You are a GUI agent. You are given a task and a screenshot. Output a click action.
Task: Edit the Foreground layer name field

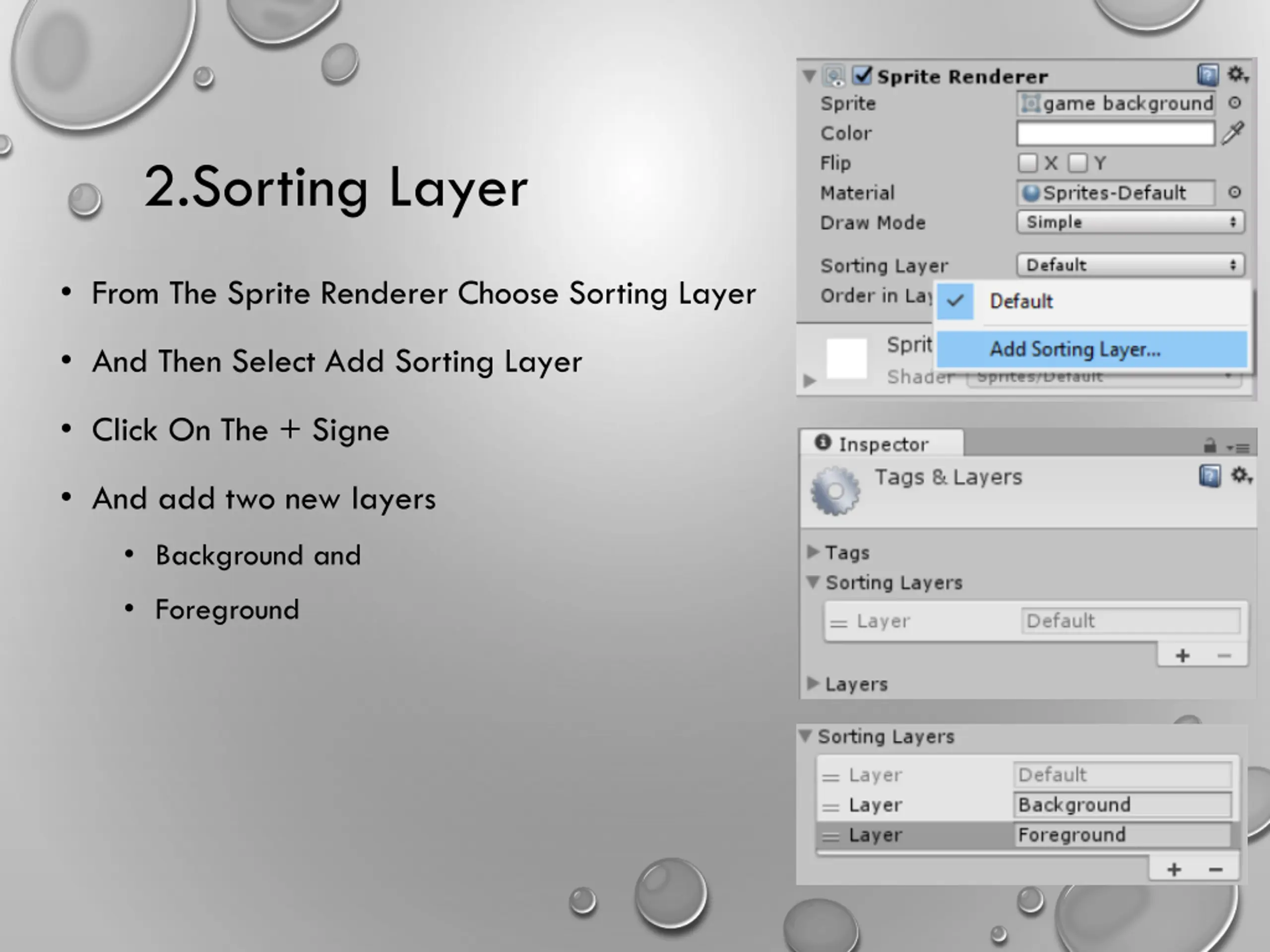tap(1123, 835)
